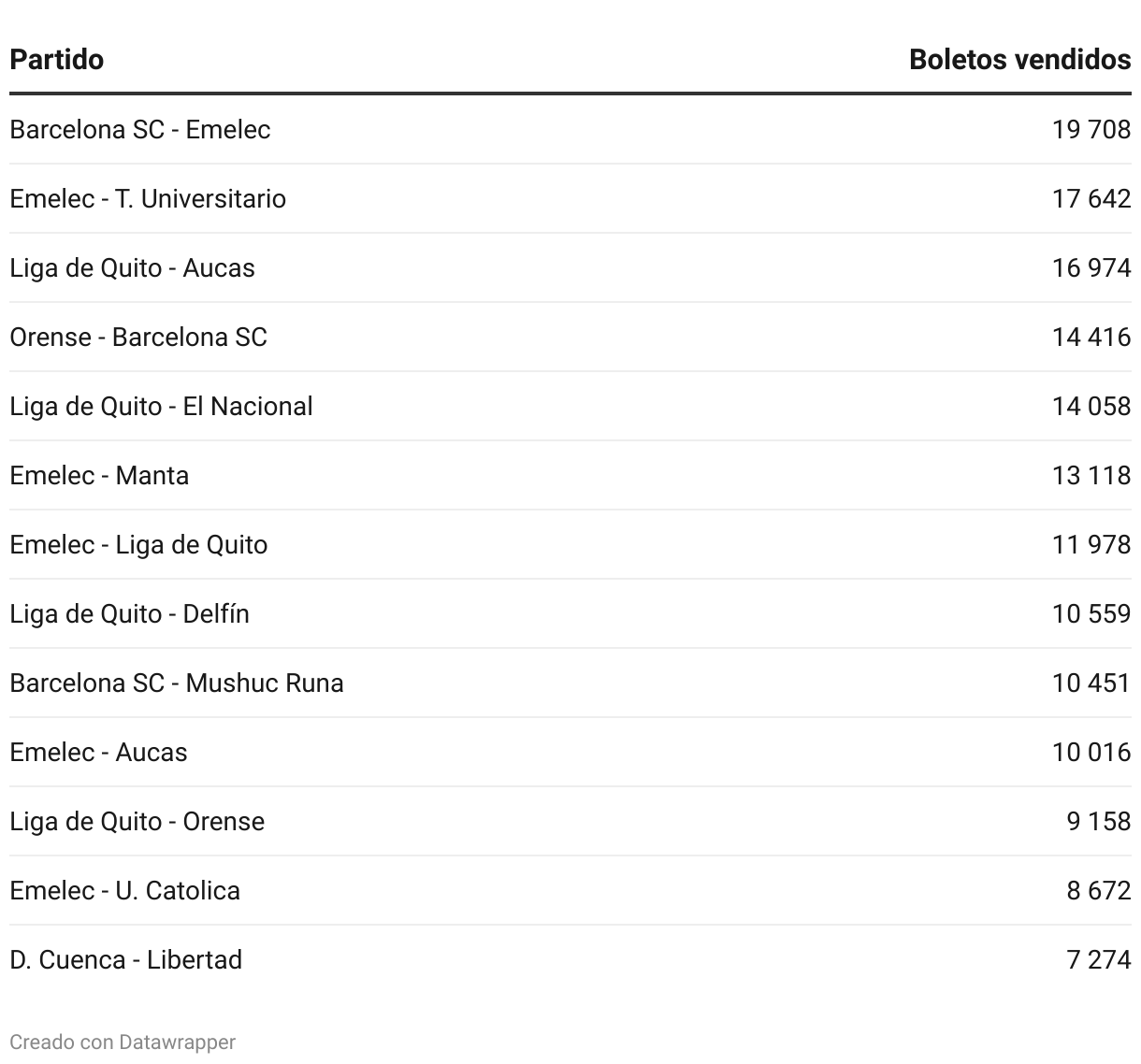Click the Partido column header
This screenshot has height=1064, width=1141.
click(x=56, y=60)
